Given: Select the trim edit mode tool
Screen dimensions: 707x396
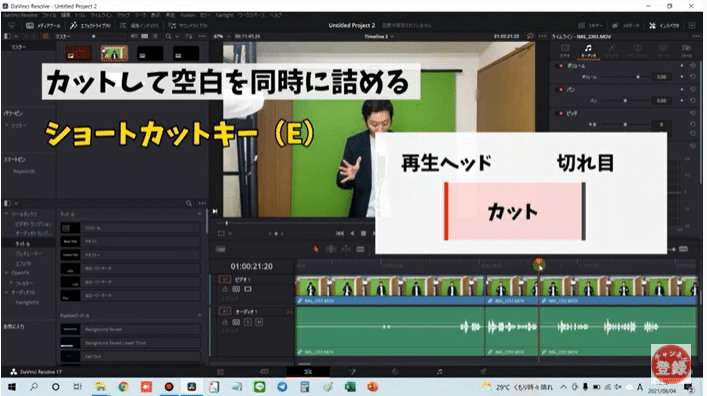Looking at the screenshot, I should (331, 249).
